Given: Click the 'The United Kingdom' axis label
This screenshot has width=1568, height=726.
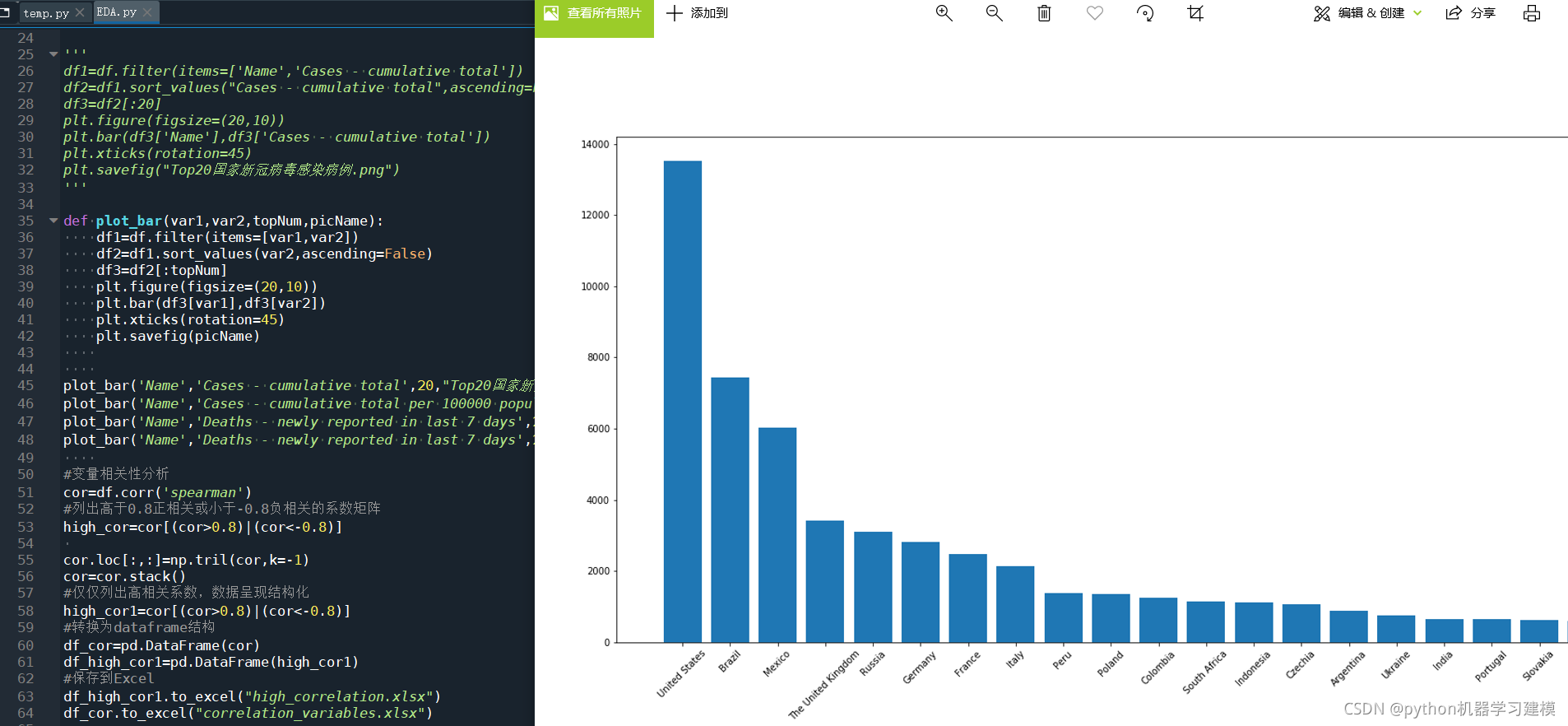Looking at the screenshot, I should point(824,685).
